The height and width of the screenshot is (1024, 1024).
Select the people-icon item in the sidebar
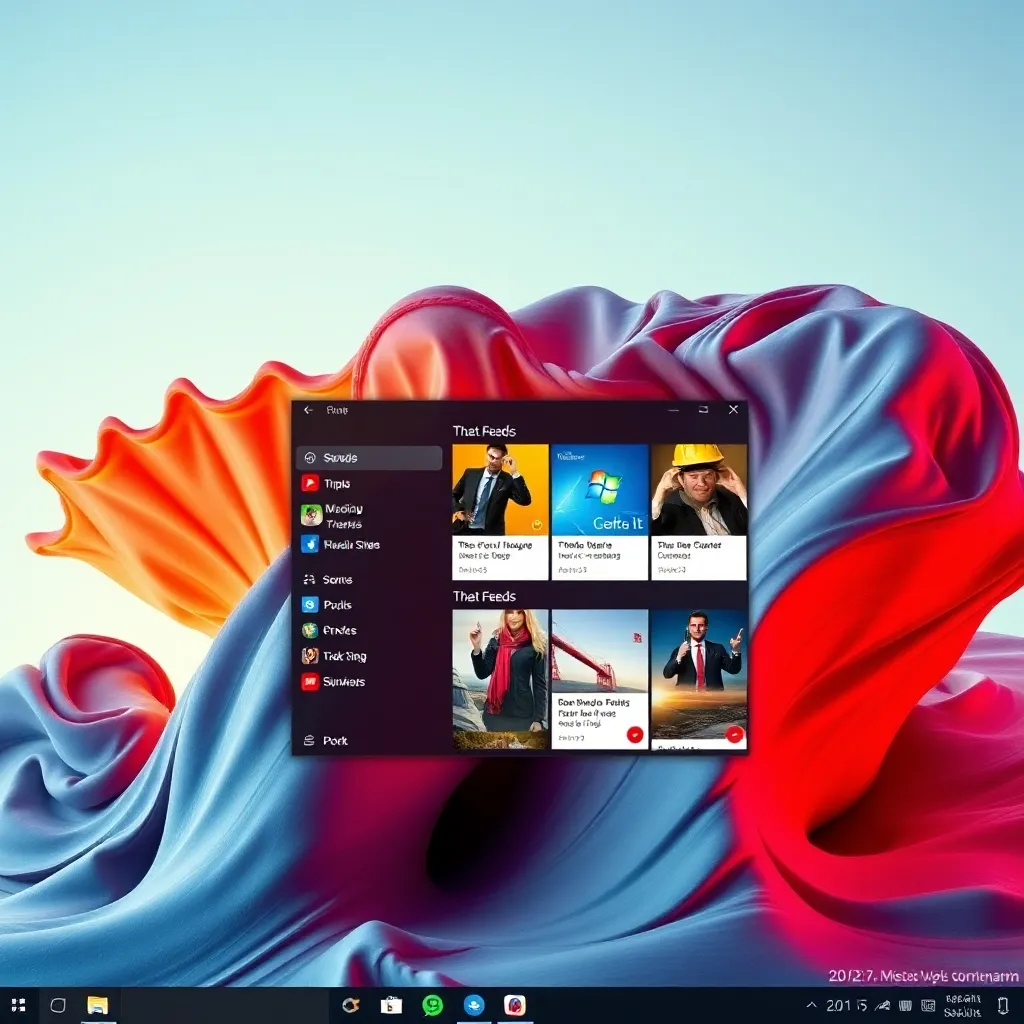click(x=328, y=579)
